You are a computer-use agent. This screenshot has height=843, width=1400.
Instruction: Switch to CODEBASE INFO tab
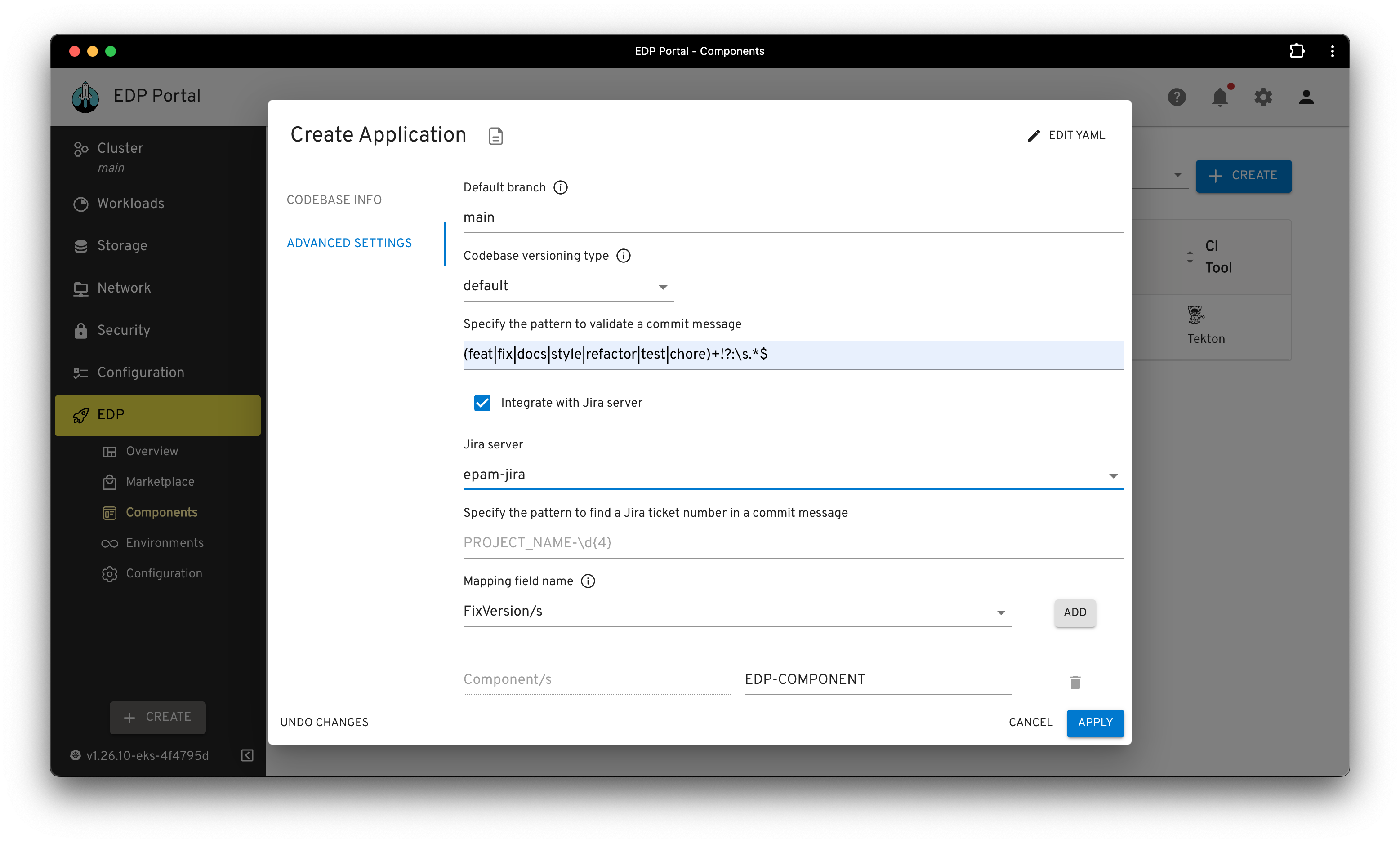(334, 200)
